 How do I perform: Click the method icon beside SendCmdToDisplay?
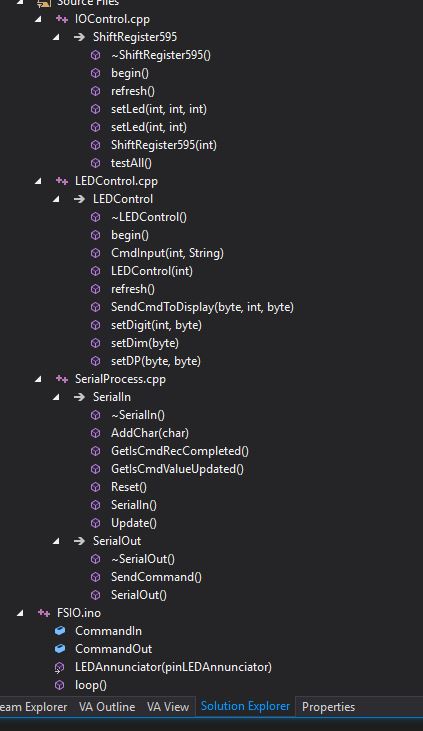[96, 307]
